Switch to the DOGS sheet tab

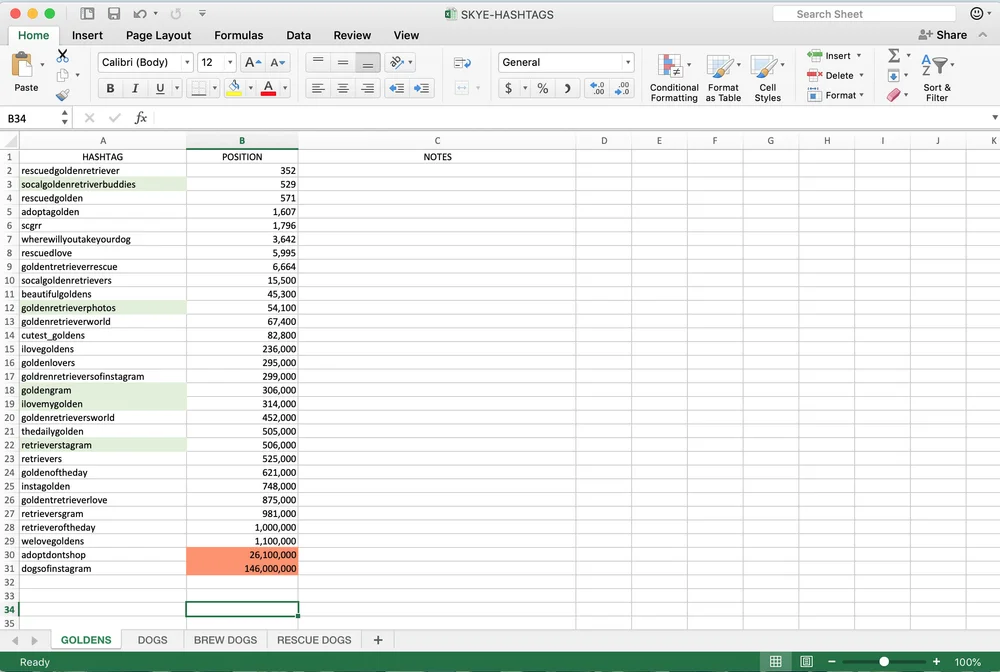point(152,640)
